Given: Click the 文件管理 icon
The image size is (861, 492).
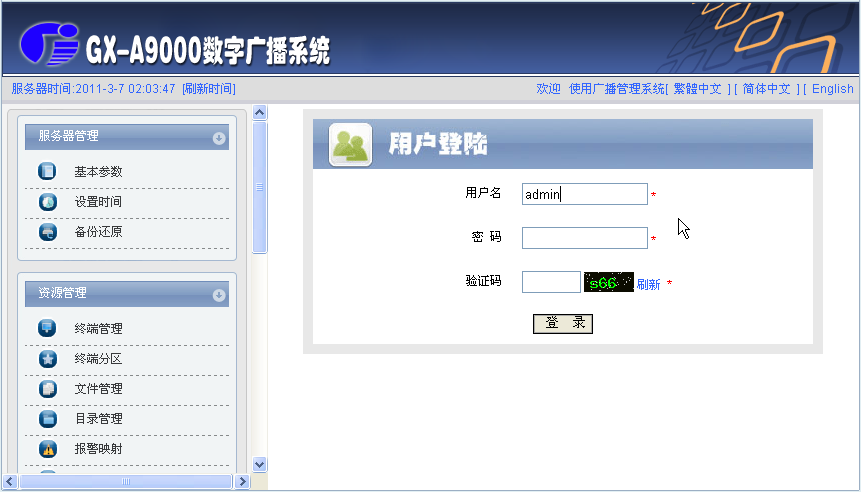Looking at the screenshot, I should (48, 388).
